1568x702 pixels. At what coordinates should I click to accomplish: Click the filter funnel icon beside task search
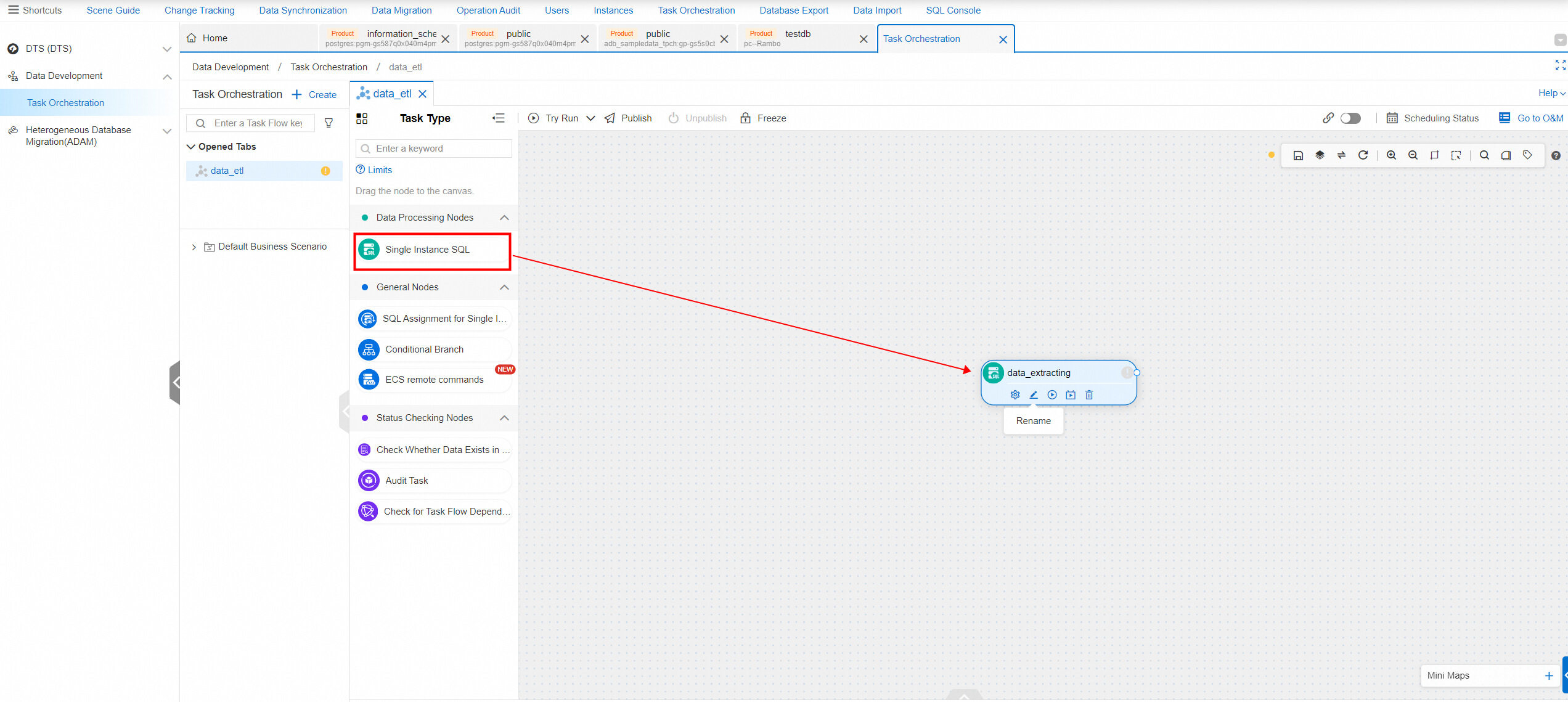[x=329, y=123]
